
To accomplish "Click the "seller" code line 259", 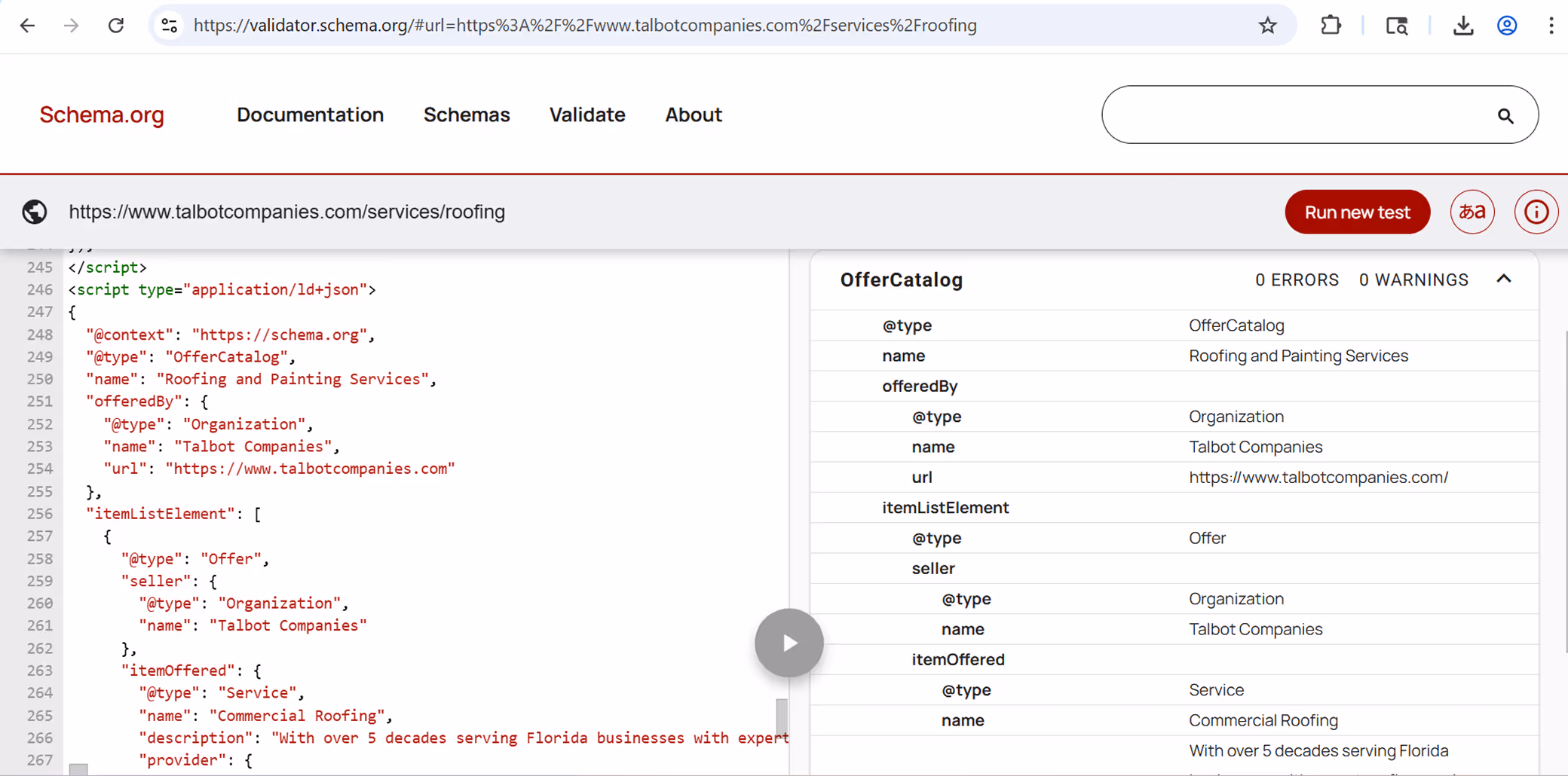I will pyautogui.click(x=169, y=581).
